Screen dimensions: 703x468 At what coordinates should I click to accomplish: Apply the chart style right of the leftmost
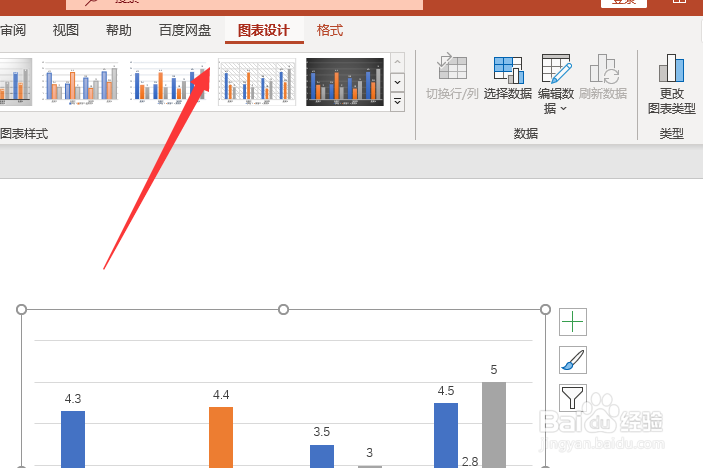tap(80, 82)
